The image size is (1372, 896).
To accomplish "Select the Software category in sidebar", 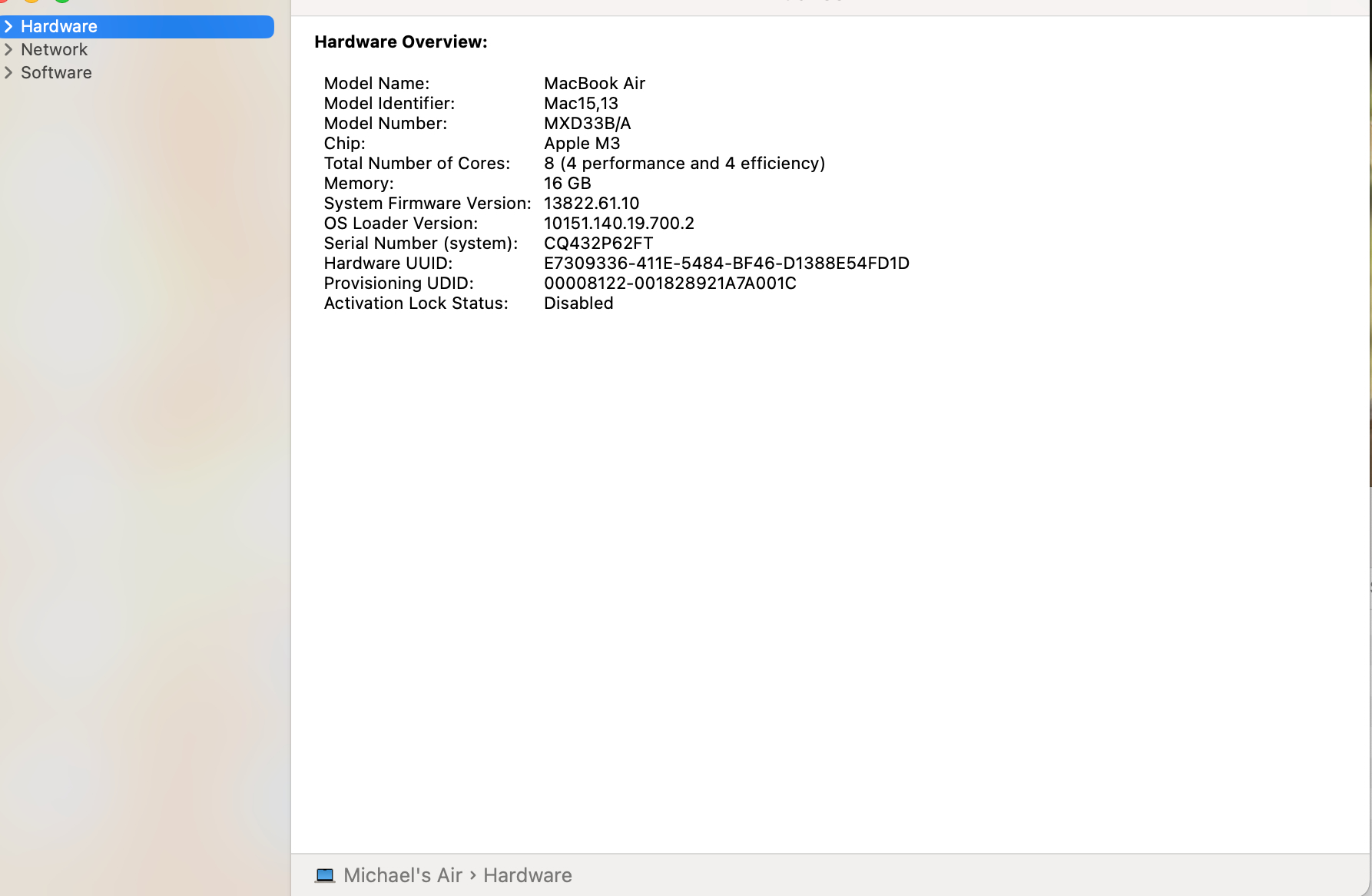I will click(x=56, y=73).
